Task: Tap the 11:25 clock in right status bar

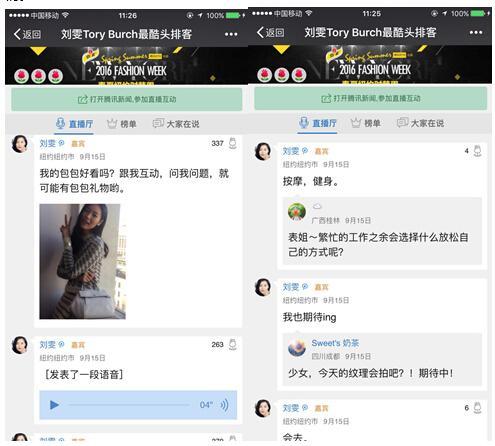Action: tap(371, 14)
